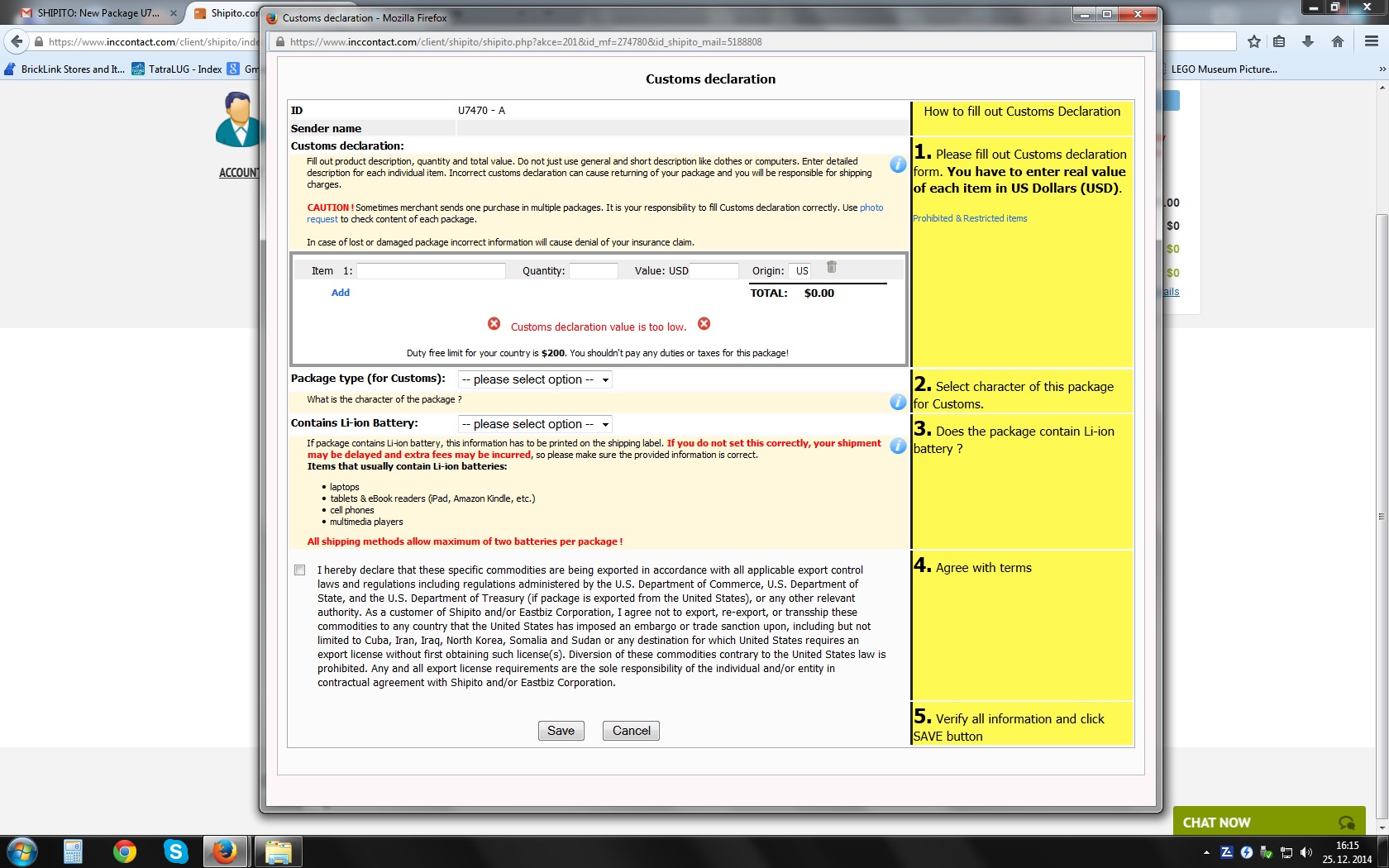This screenshot has width=1389, height=868.
Task: Open Prohibited & Restricted items link
Action: 970,218
